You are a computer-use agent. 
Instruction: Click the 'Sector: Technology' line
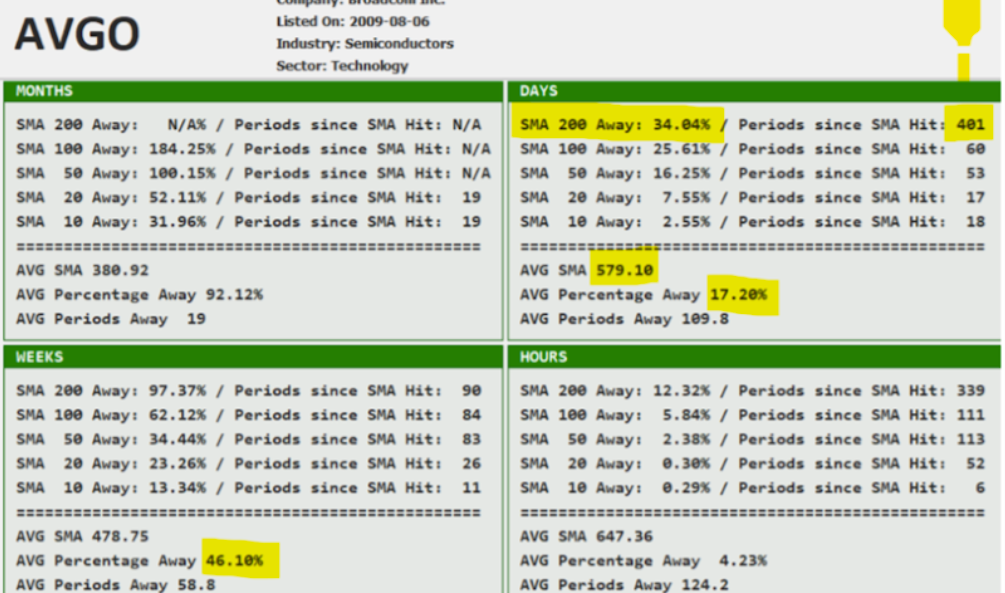tap(342, 65)
